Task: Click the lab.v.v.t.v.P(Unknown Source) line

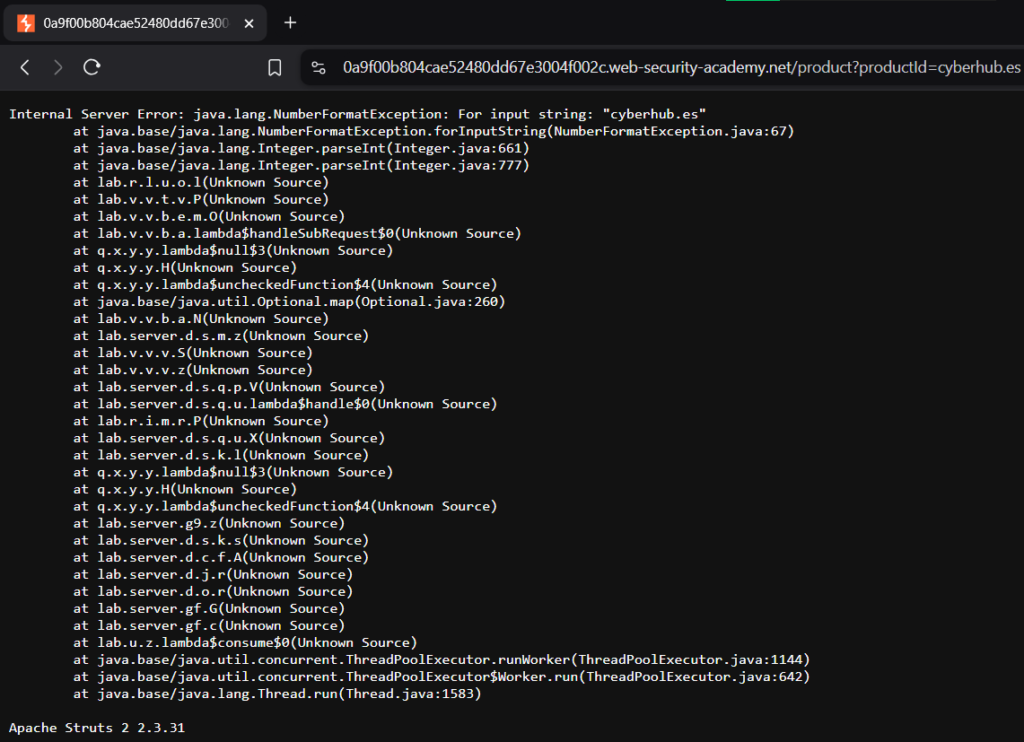Action: [201, 199]
